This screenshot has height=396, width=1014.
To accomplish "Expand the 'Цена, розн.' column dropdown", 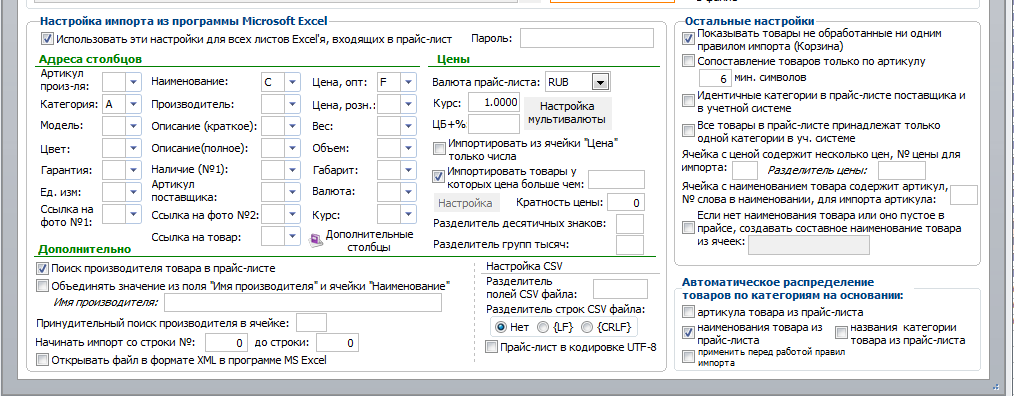I will [x=408, y=104].
